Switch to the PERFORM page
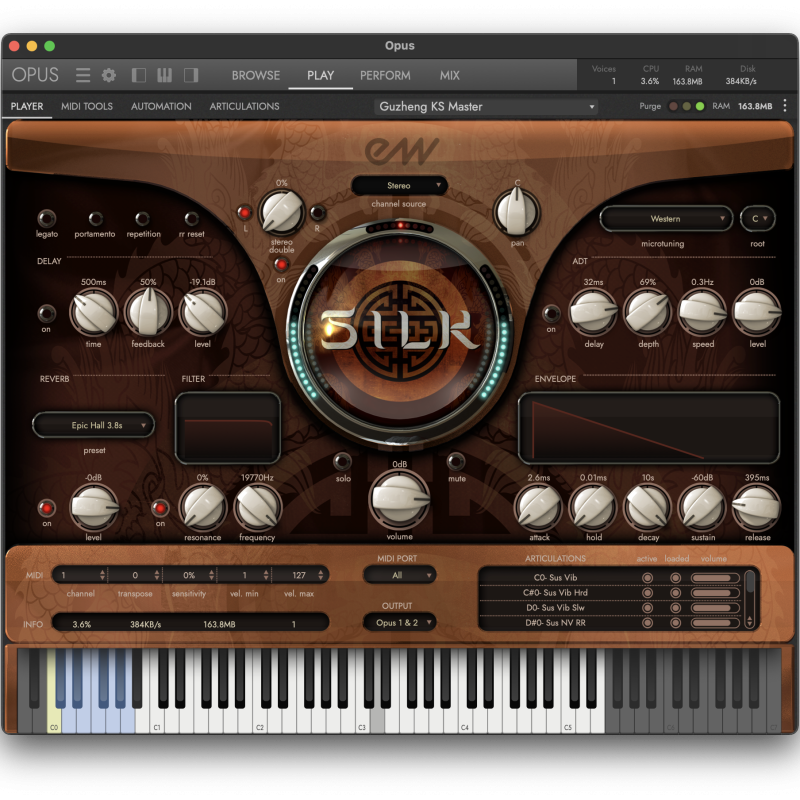 point(385,76)
